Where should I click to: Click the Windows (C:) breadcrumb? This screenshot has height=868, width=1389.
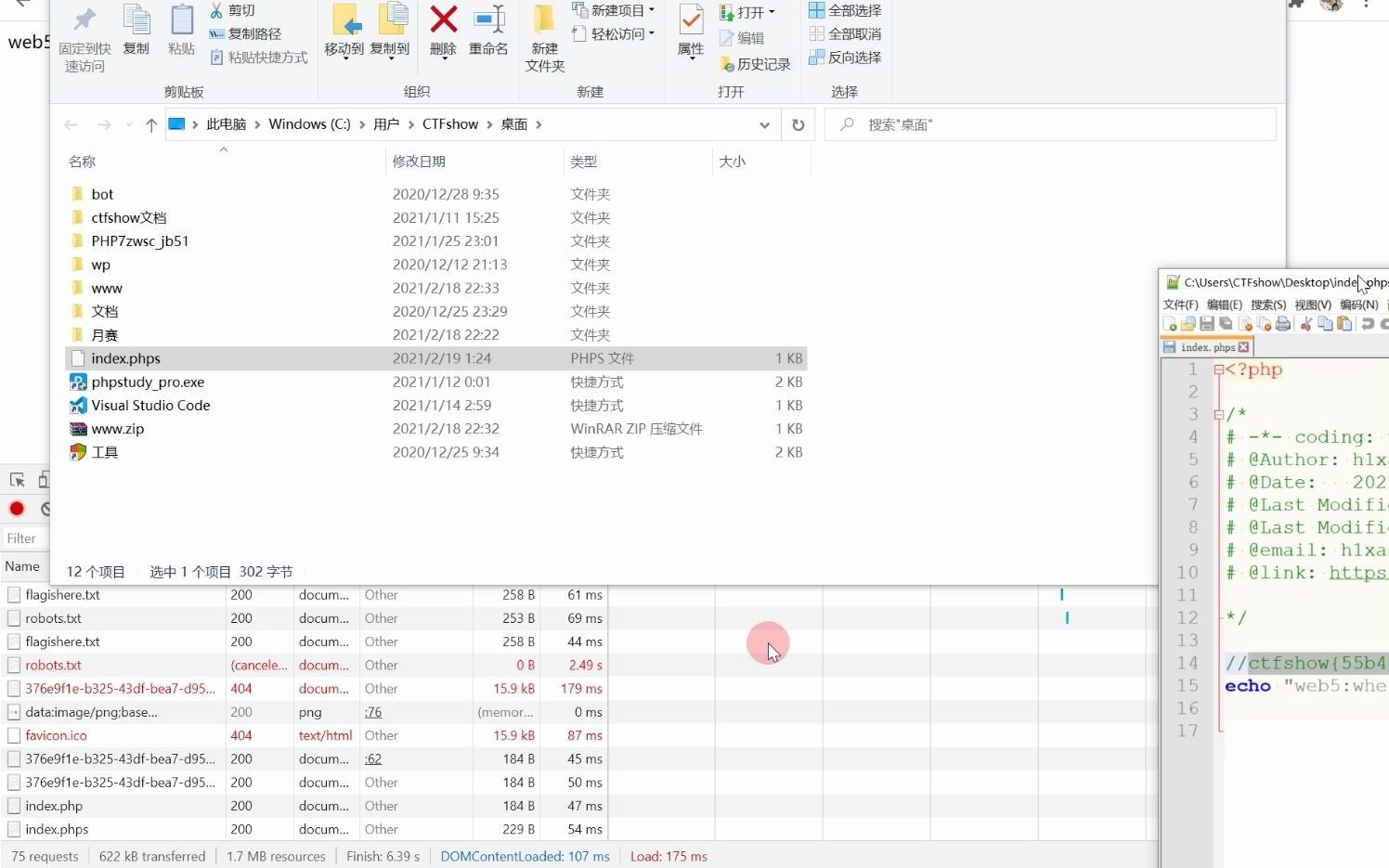[309, 124]
